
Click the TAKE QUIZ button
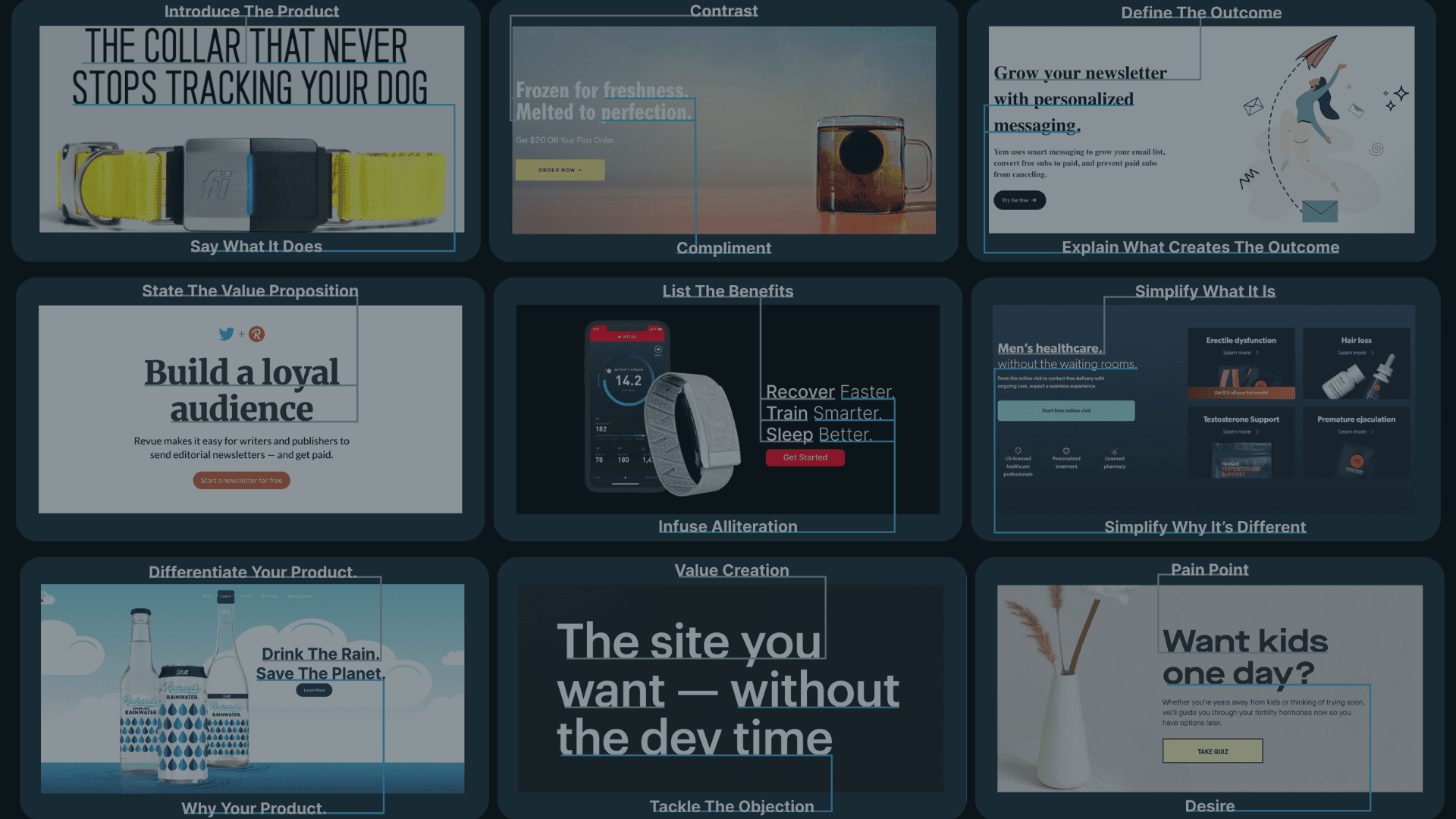(1213, 752)
